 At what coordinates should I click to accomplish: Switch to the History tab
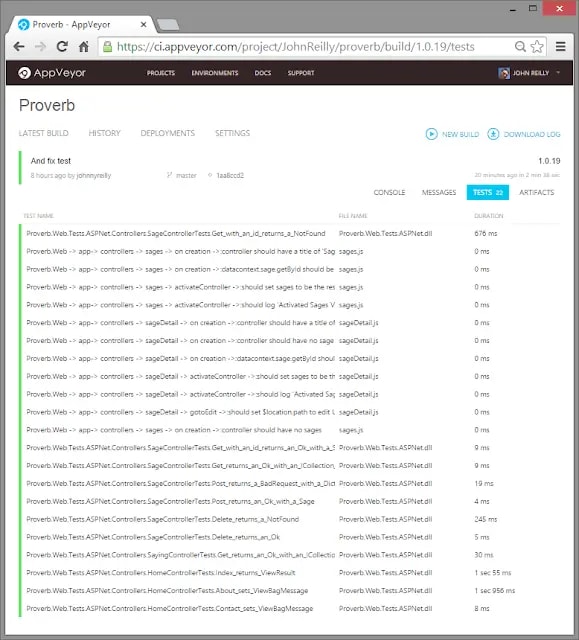pos(104,133)
